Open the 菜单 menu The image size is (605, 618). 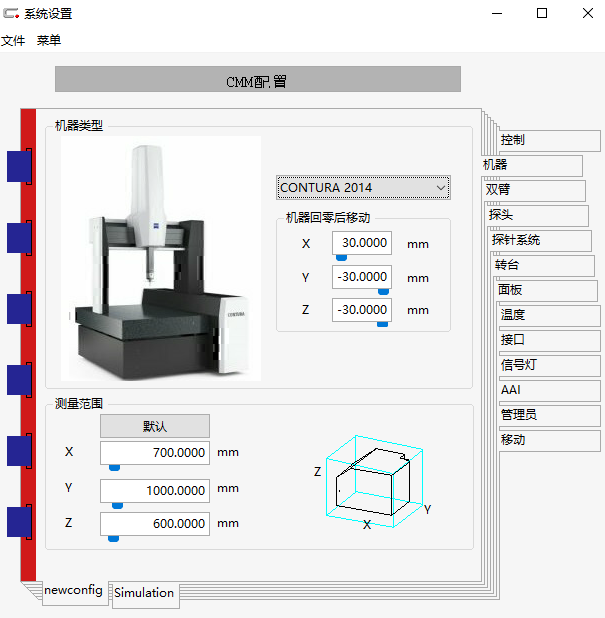[49, 40]
